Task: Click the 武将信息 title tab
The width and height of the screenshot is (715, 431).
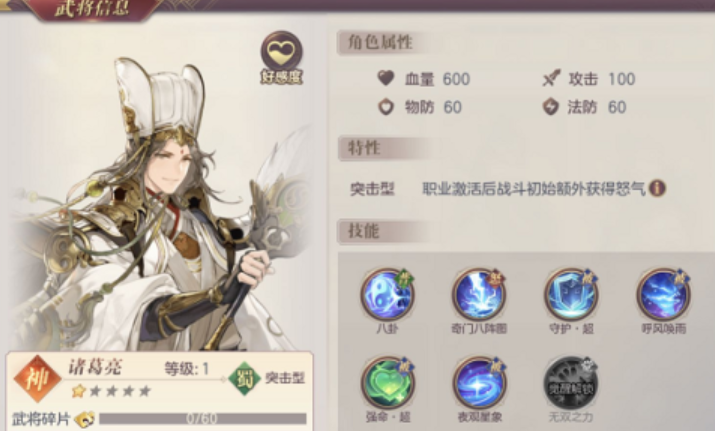Action: [x=93, y=9]
